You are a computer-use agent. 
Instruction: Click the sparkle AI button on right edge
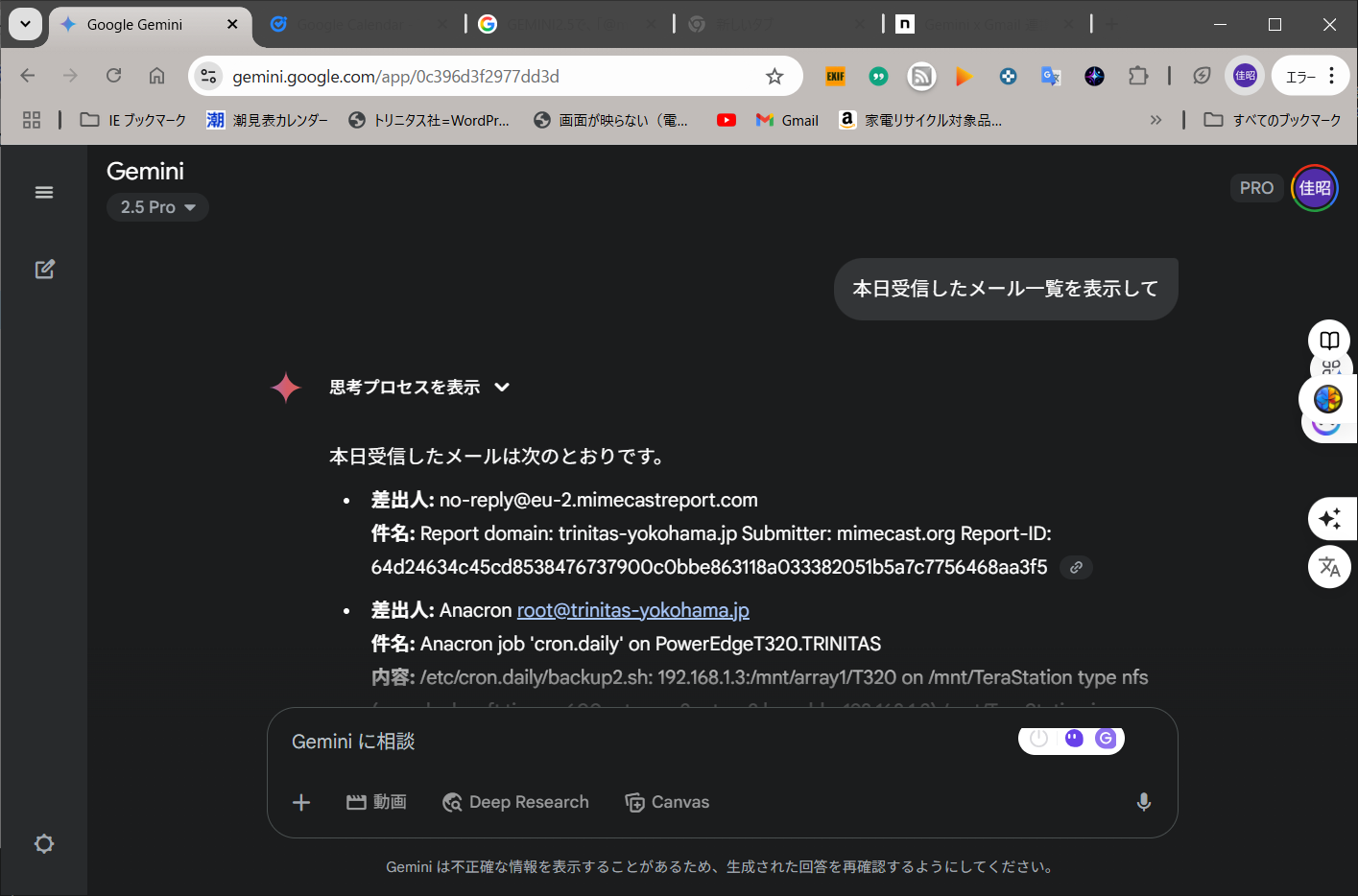click(x=1330, y=519)
